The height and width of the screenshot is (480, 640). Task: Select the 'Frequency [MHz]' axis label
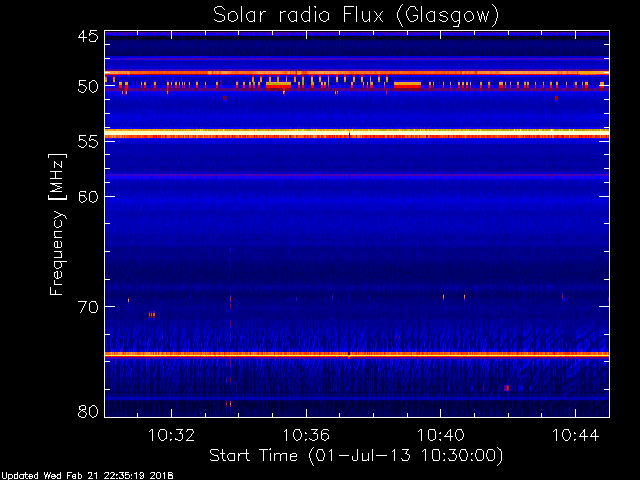(x=57, y=224)
